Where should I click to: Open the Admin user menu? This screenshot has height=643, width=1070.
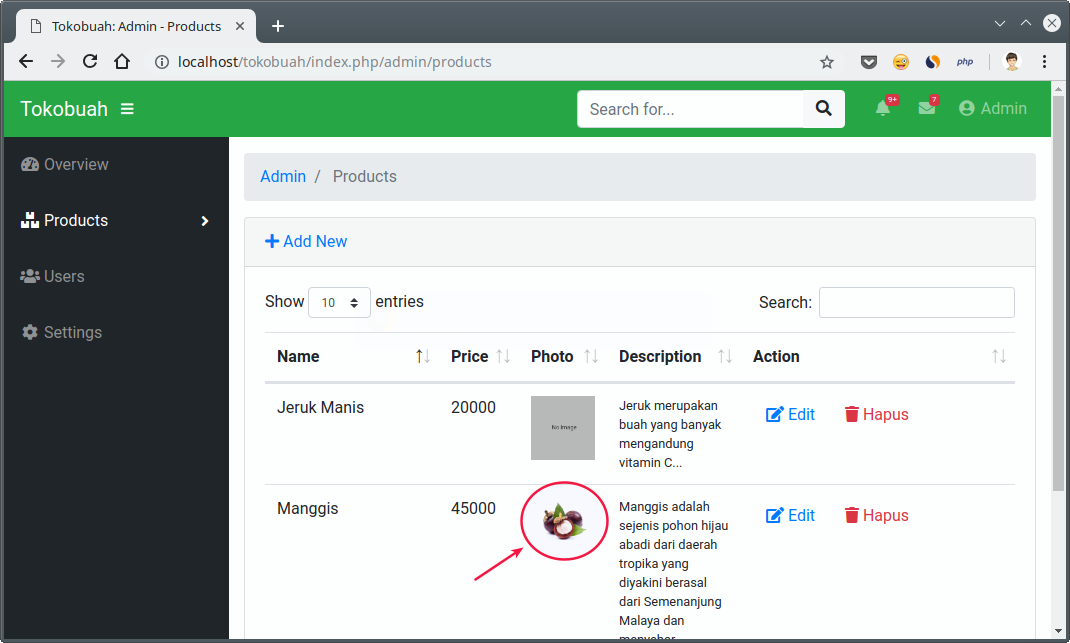click(x=993, y=109)
